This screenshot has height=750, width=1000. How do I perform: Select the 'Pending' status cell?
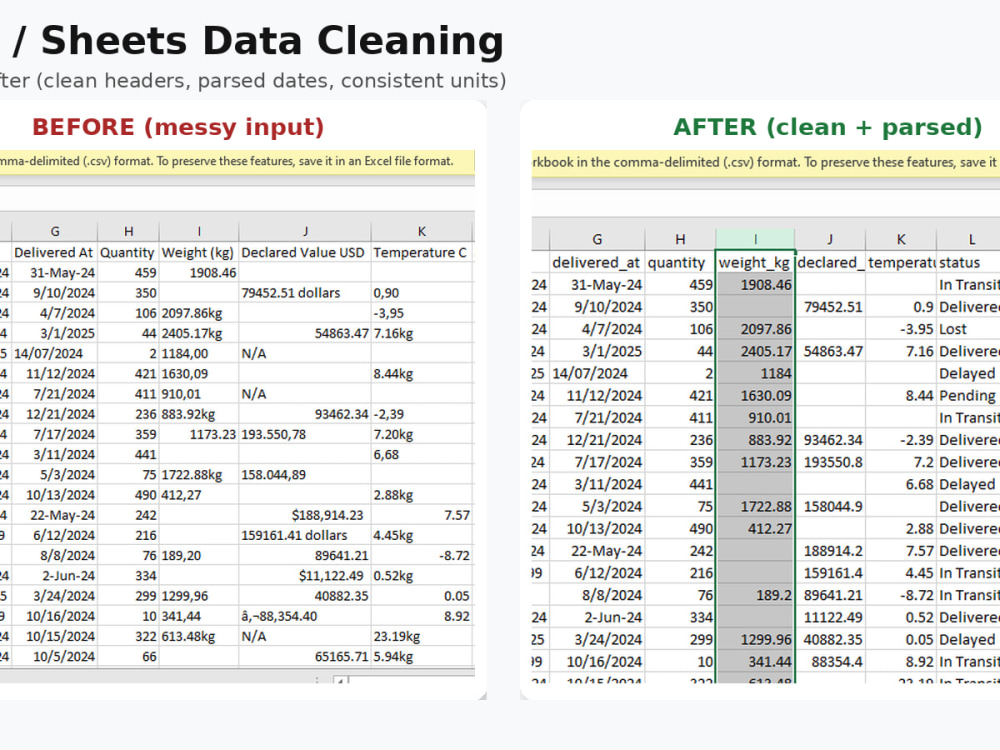coord(969,395)
